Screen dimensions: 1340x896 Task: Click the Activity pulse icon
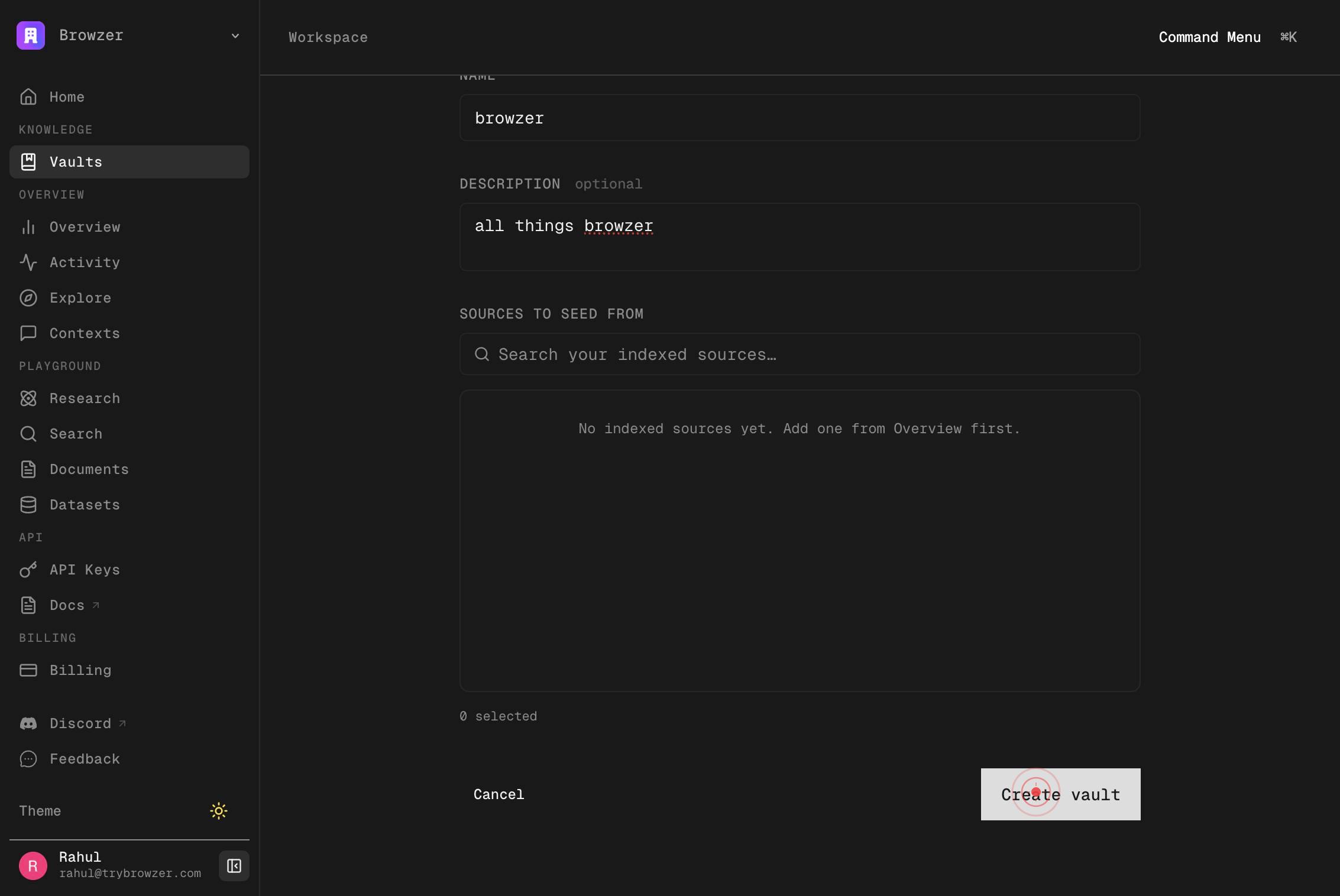coord(28,262)
